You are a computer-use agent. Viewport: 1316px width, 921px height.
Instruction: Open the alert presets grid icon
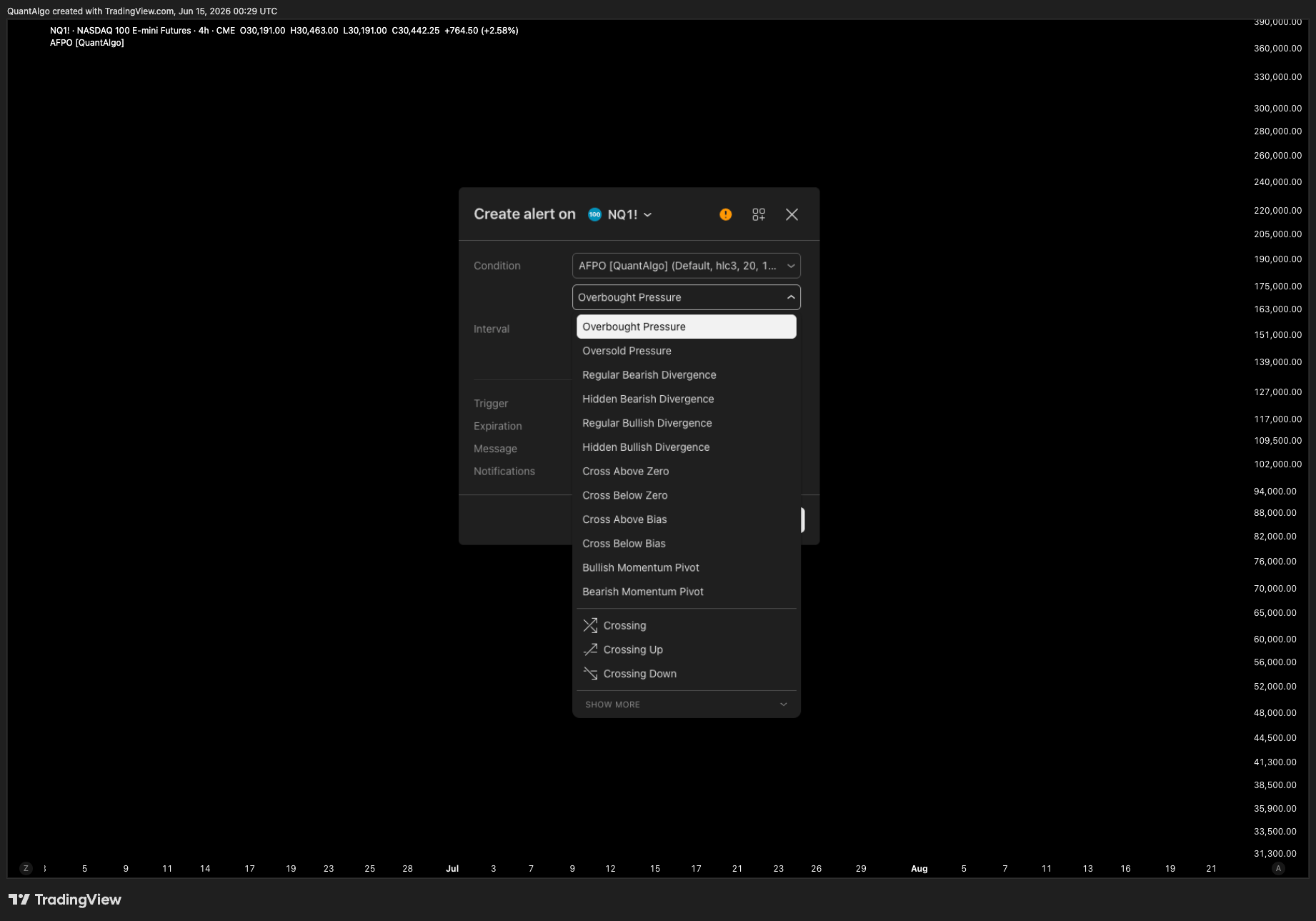click(759, 214)
